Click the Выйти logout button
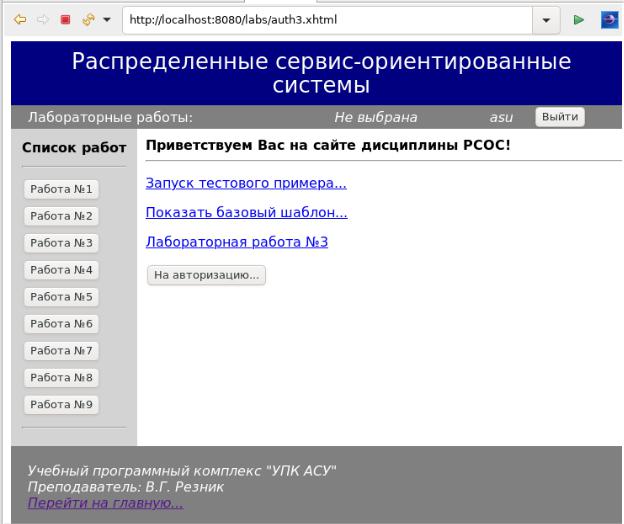 (x=560, y=117)
